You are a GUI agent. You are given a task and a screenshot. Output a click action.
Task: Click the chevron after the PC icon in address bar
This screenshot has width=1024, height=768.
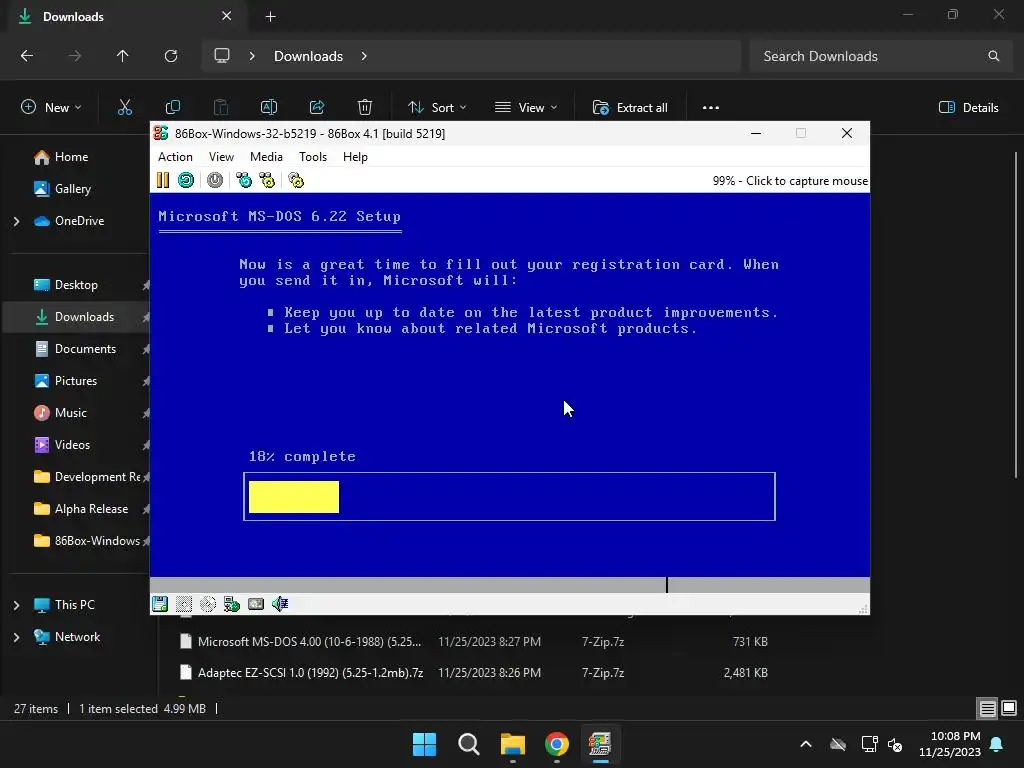click(252, 56)
